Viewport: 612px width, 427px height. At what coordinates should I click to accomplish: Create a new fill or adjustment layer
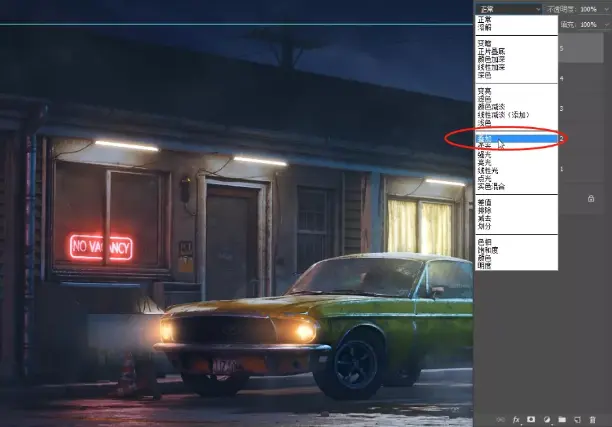click(546, 420)
